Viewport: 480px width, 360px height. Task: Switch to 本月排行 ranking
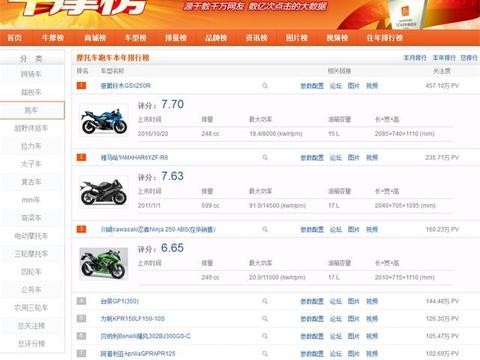click(x=415, y=58)
